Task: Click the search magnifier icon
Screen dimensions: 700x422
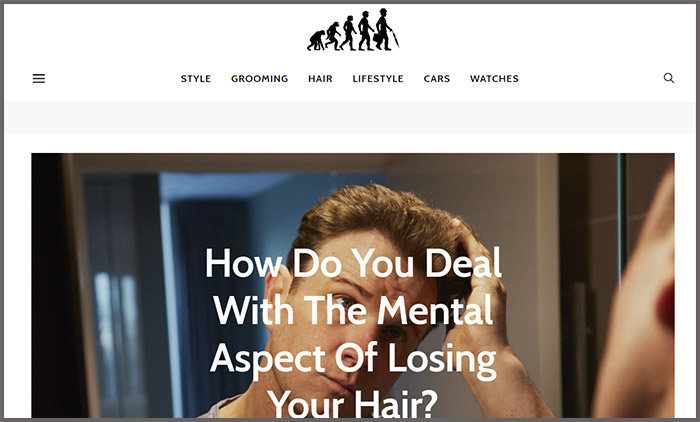Action: [x=668, y=78]
